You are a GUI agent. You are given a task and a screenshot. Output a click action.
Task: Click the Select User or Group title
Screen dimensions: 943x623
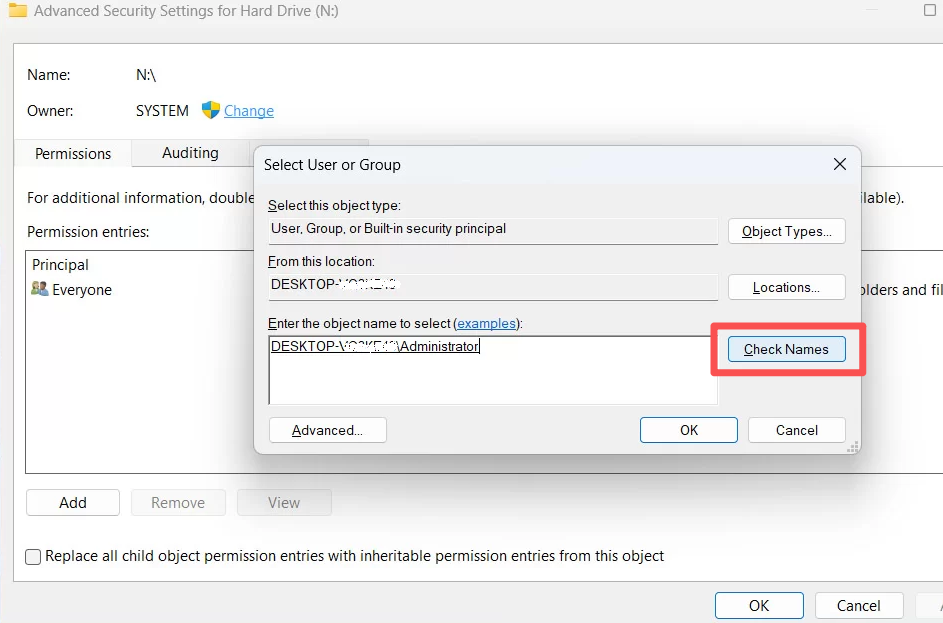coord(332,165)
